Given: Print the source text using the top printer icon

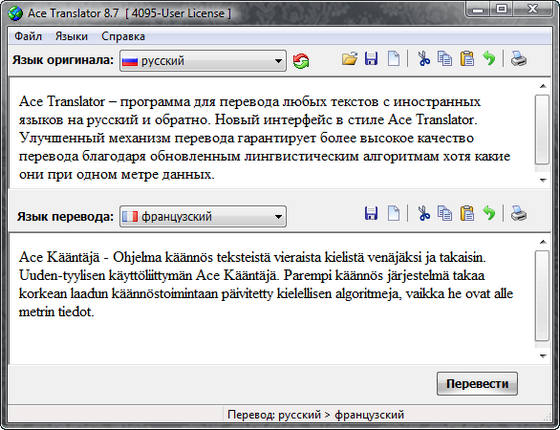Looking at the screenshot, I should (x=518, y=58).
